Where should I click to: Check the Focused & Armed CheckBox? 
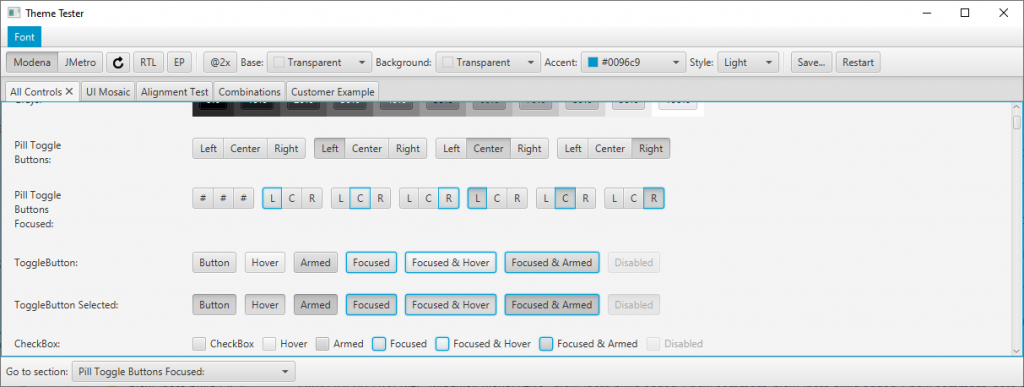tap(547, 343)
